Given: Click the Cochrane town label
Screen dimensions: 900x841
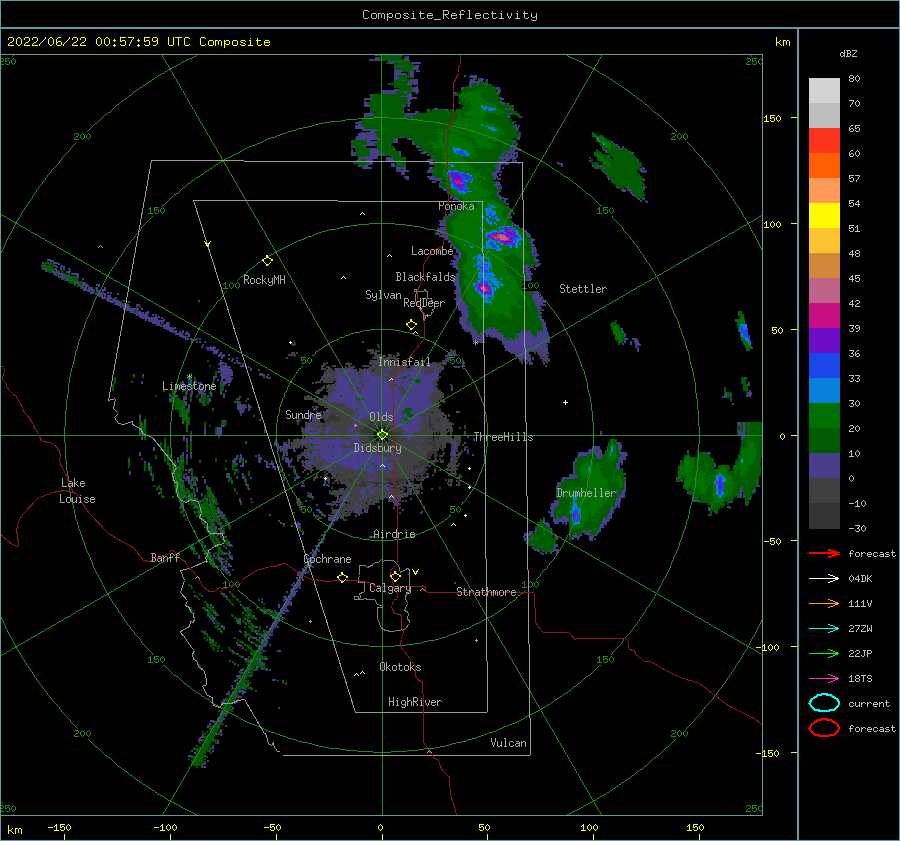Looking at the screenshot, I should 327,559.
